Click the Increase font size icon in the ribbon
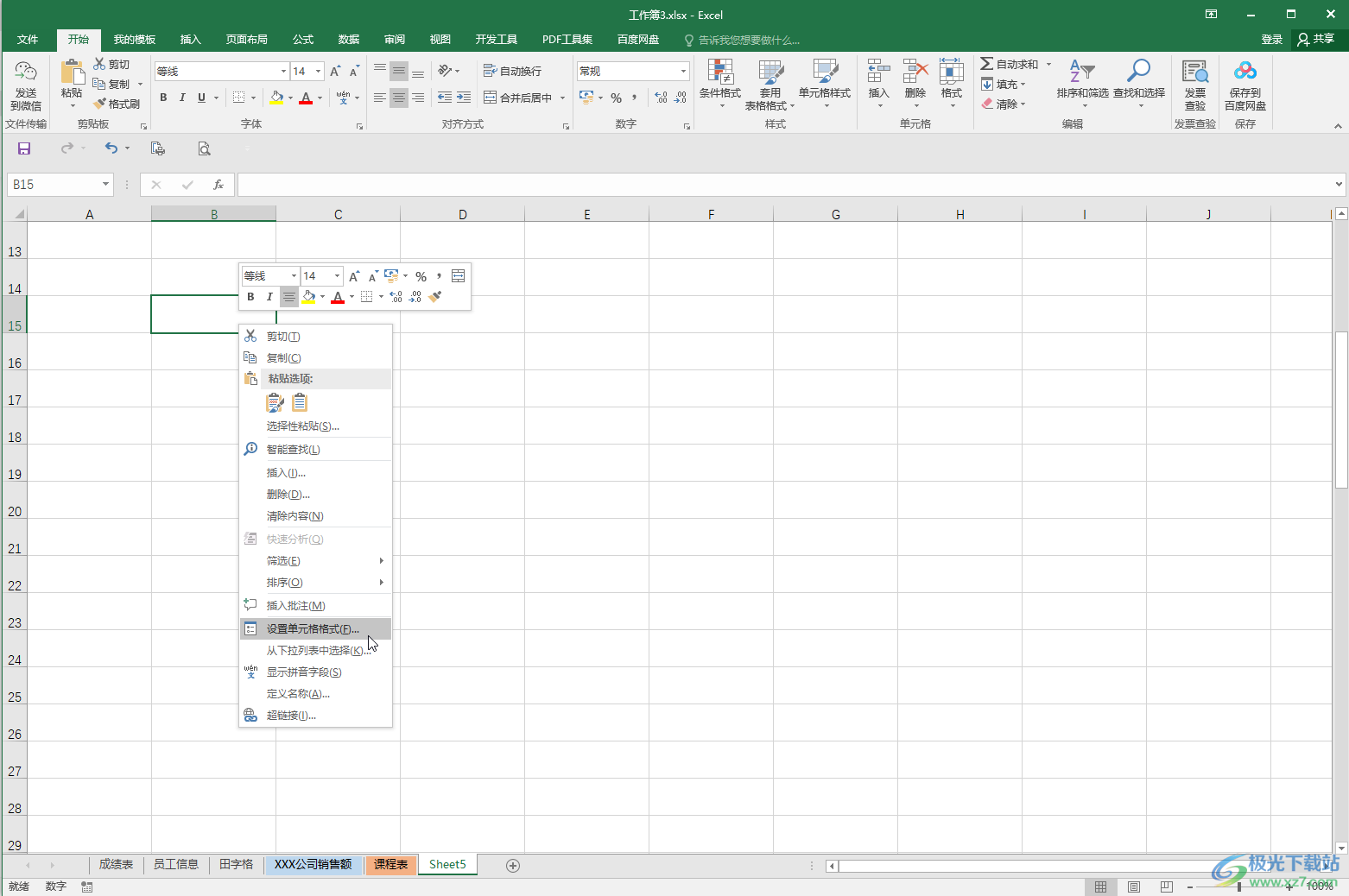 click(x=335, y=71)
